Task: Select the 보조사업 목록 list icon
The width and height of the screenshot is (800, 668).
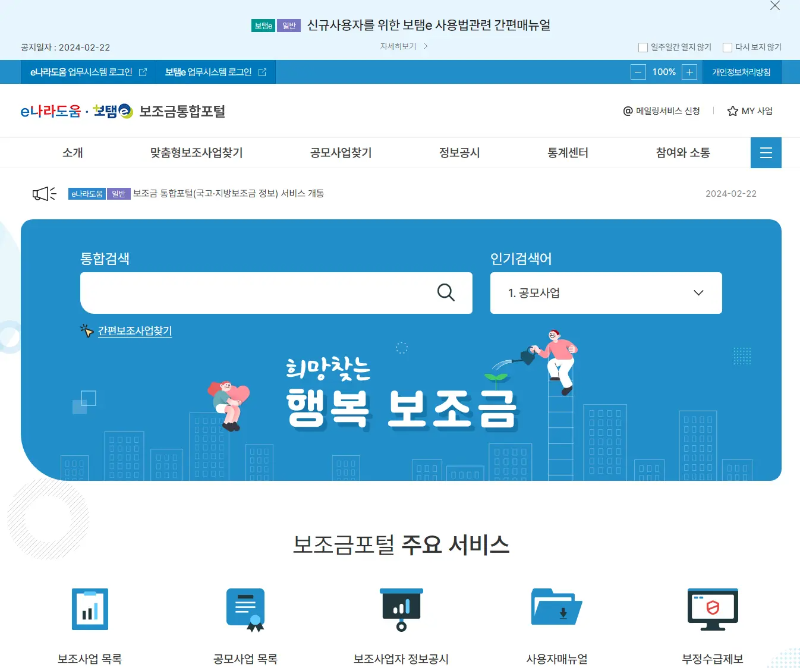Action: [90, 608]
